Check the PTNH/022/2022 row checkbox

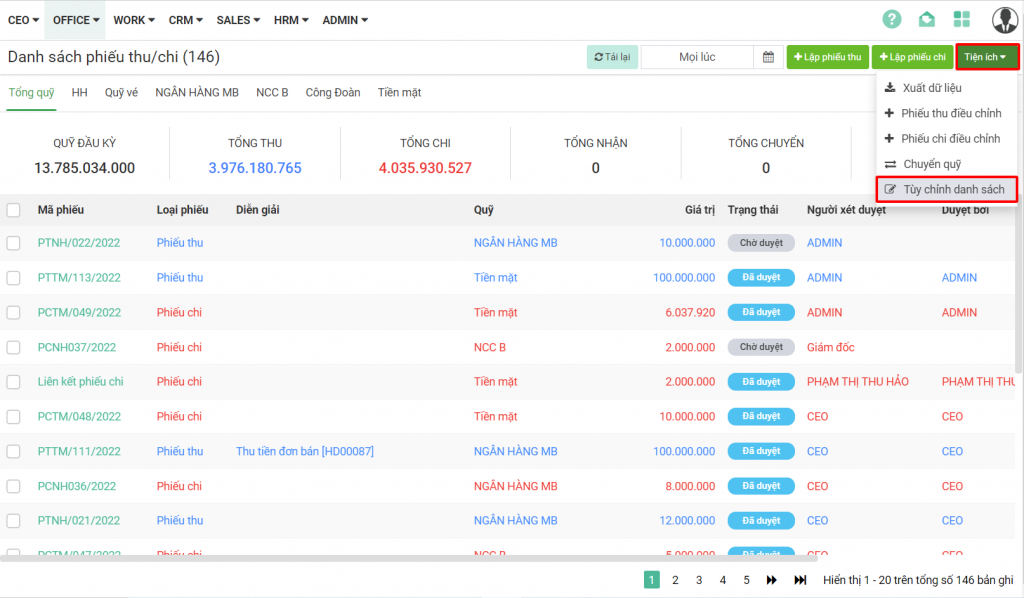[x=14, y=243]
